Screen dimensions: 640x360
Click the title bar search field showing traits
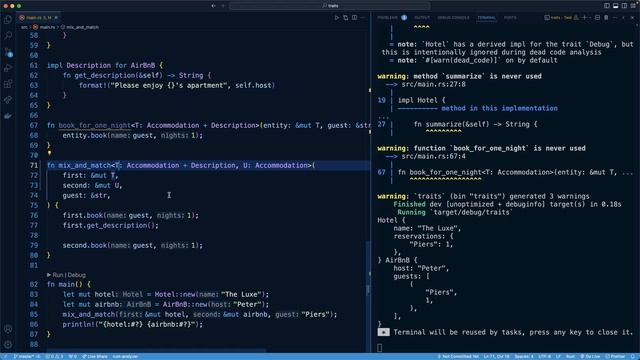coord(330,6)
